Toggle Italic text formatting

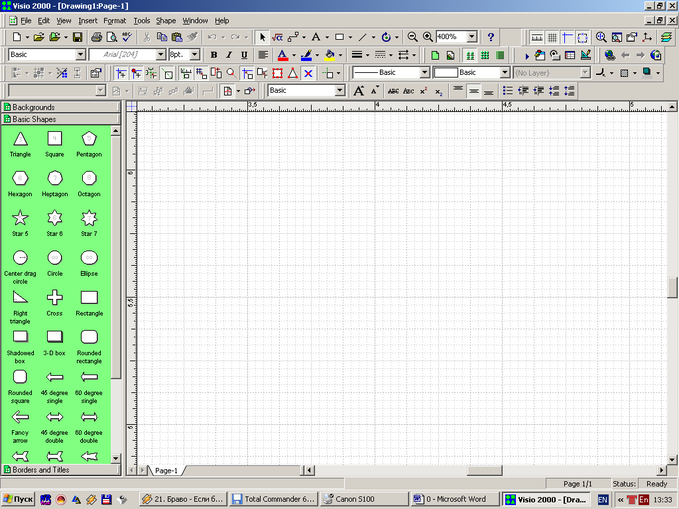pyautogui.click(x=229, y=55)
